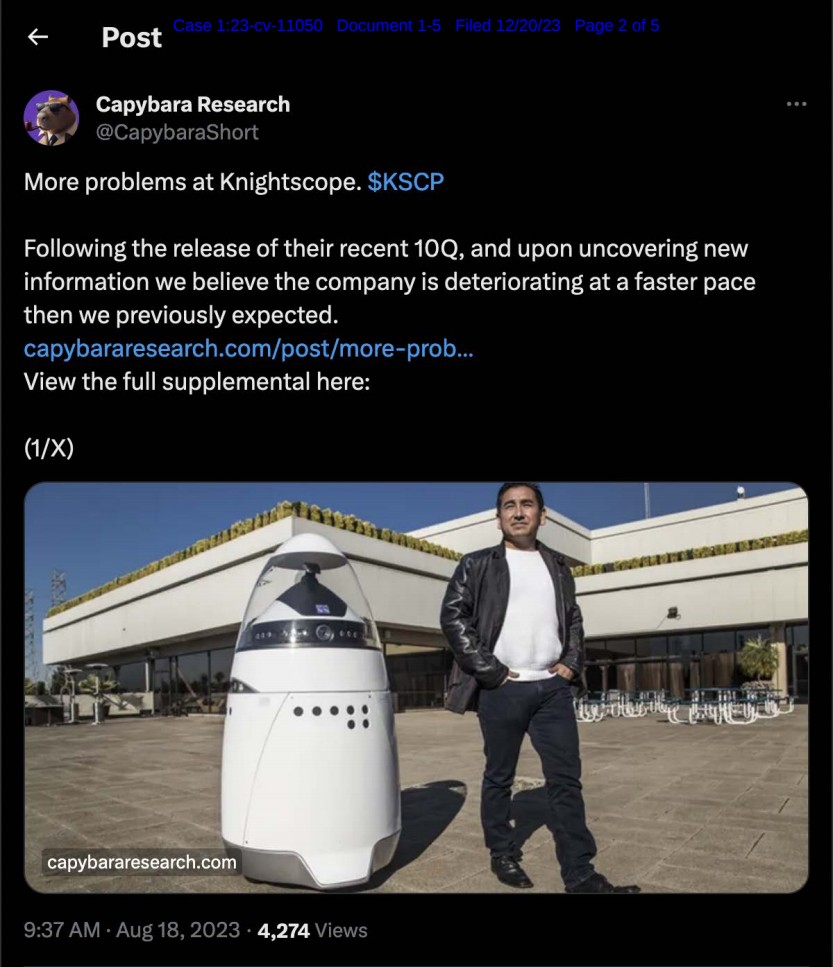Viewport: 833px width, 967px height.
Task: Open the capybararesearch.com/post/more-prob... link
Action: 248,348
